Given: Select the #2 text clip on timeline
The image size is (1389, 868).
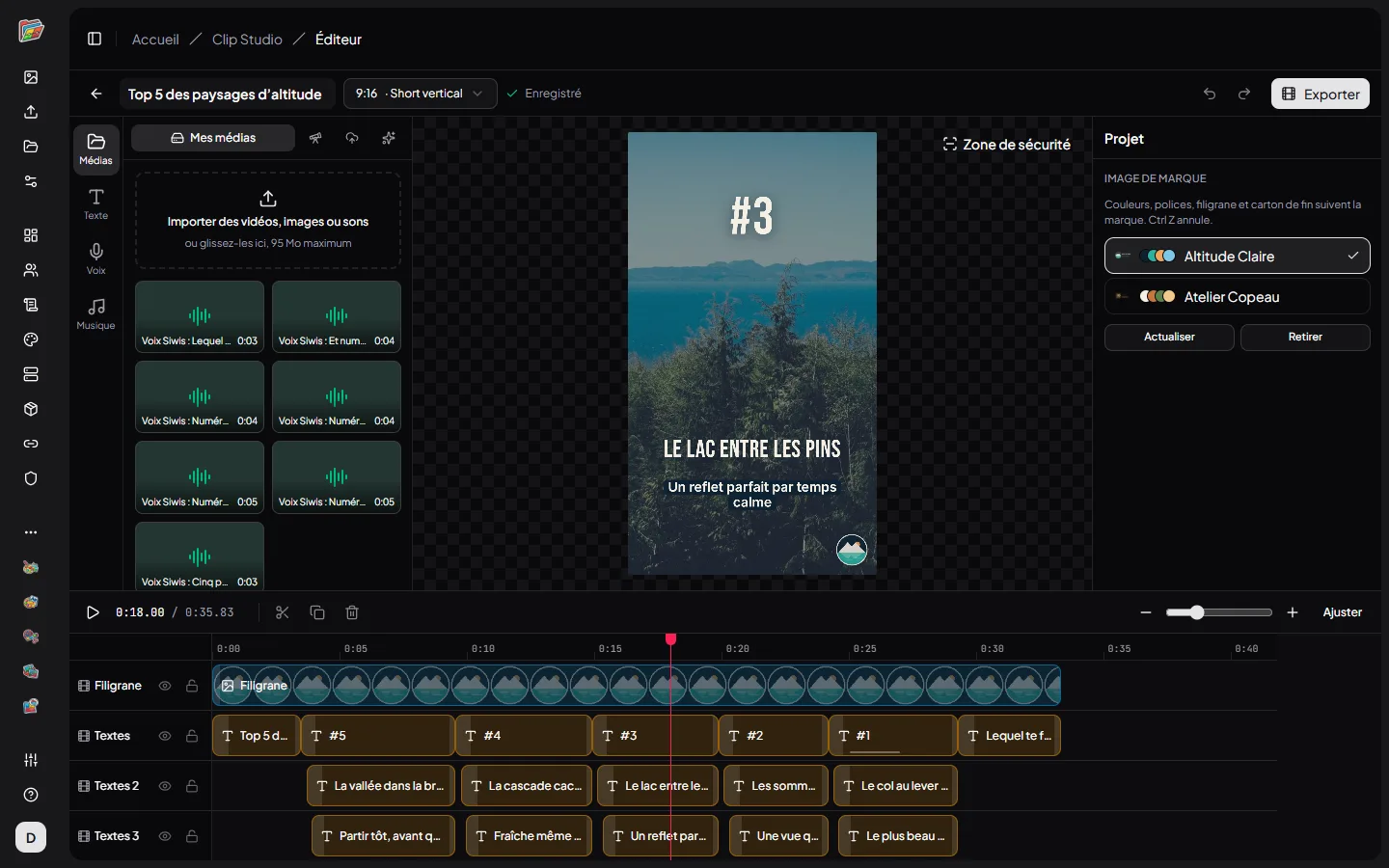Looking at the screenshot, I should 774,736.
